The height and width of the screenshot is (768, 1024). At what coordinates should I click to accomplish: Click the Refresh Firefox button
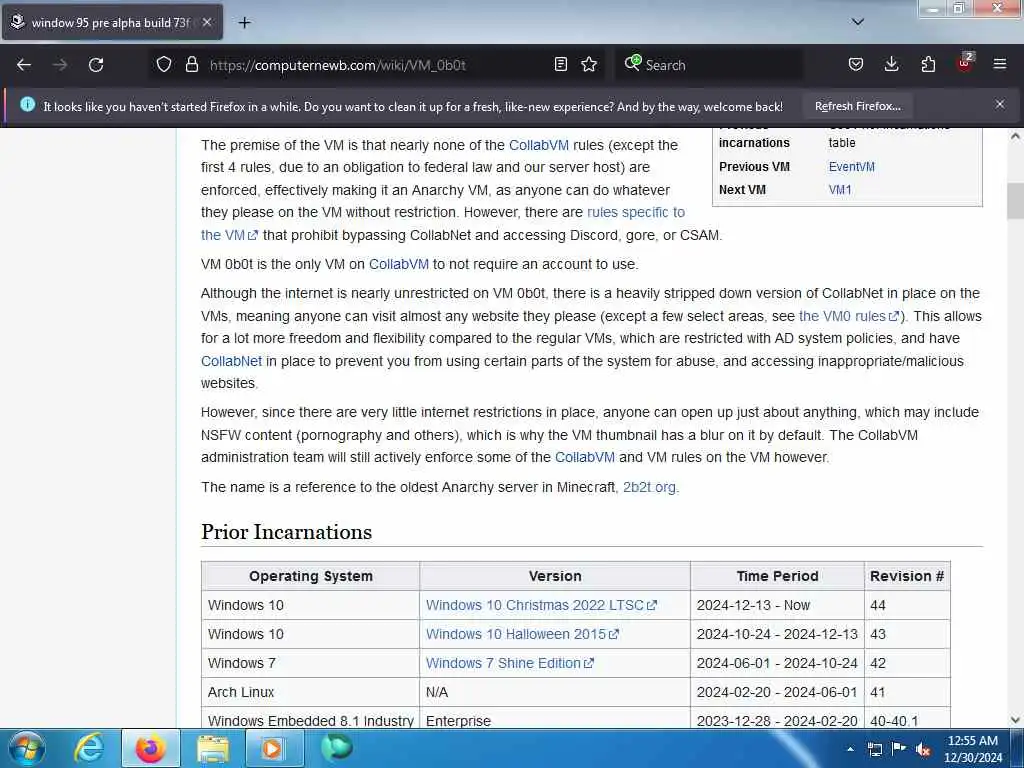coord(857,106)
